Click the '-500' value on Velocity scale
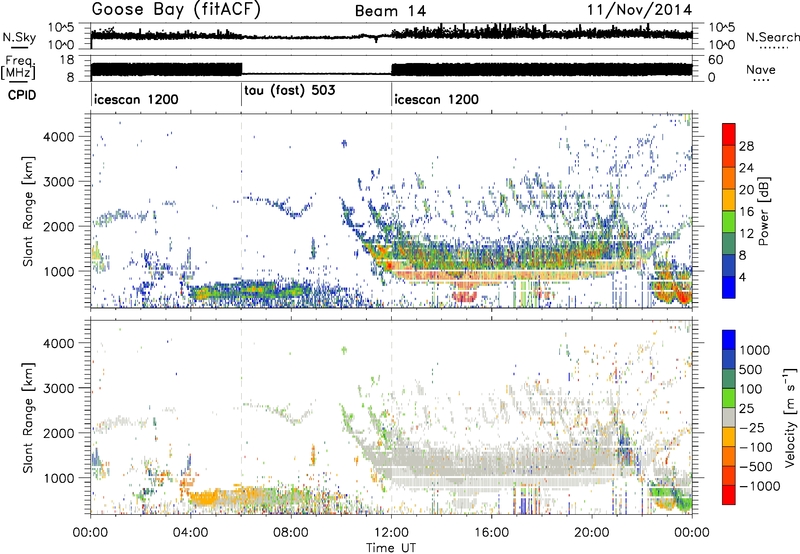Viewport: 800px width, 554px height. (756, 467)
